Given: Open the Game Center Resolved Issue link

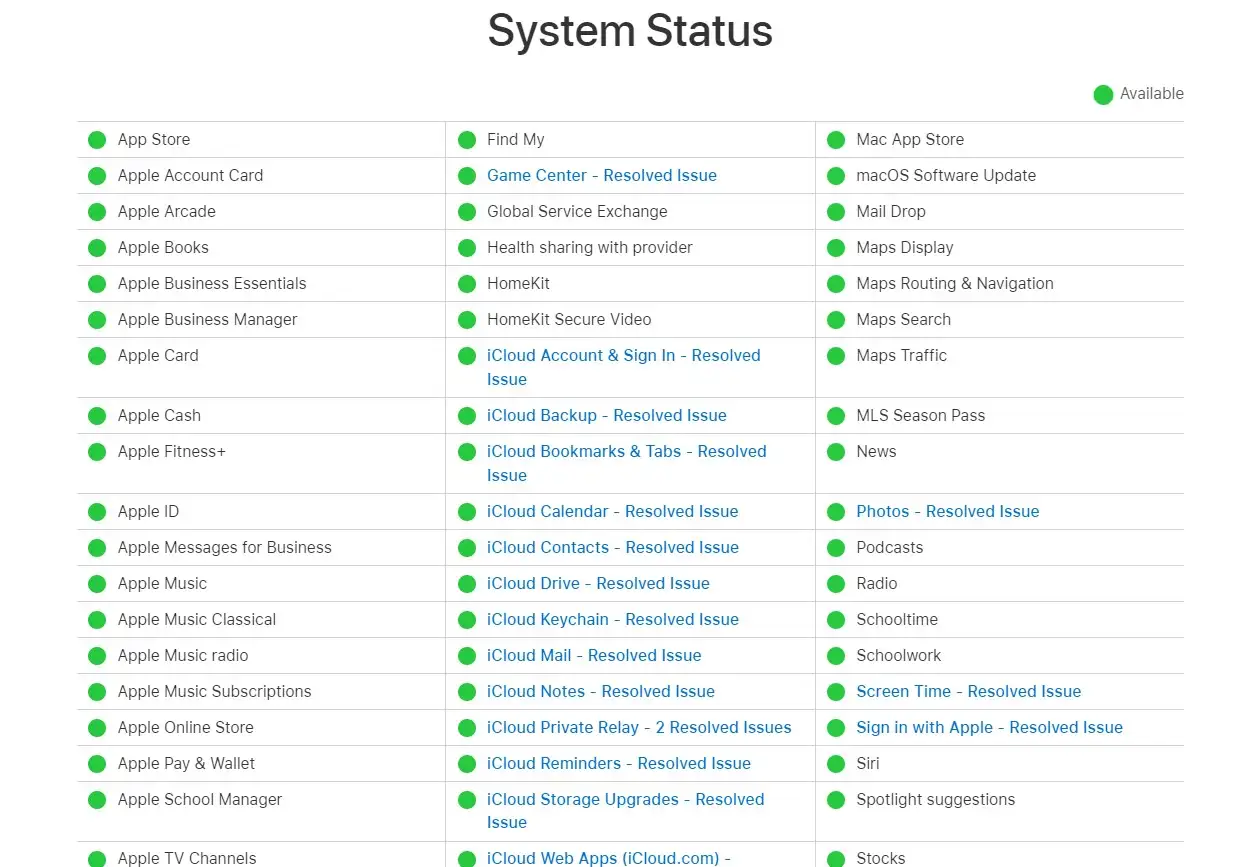Looking at the screenshot, I should [602, 175].
